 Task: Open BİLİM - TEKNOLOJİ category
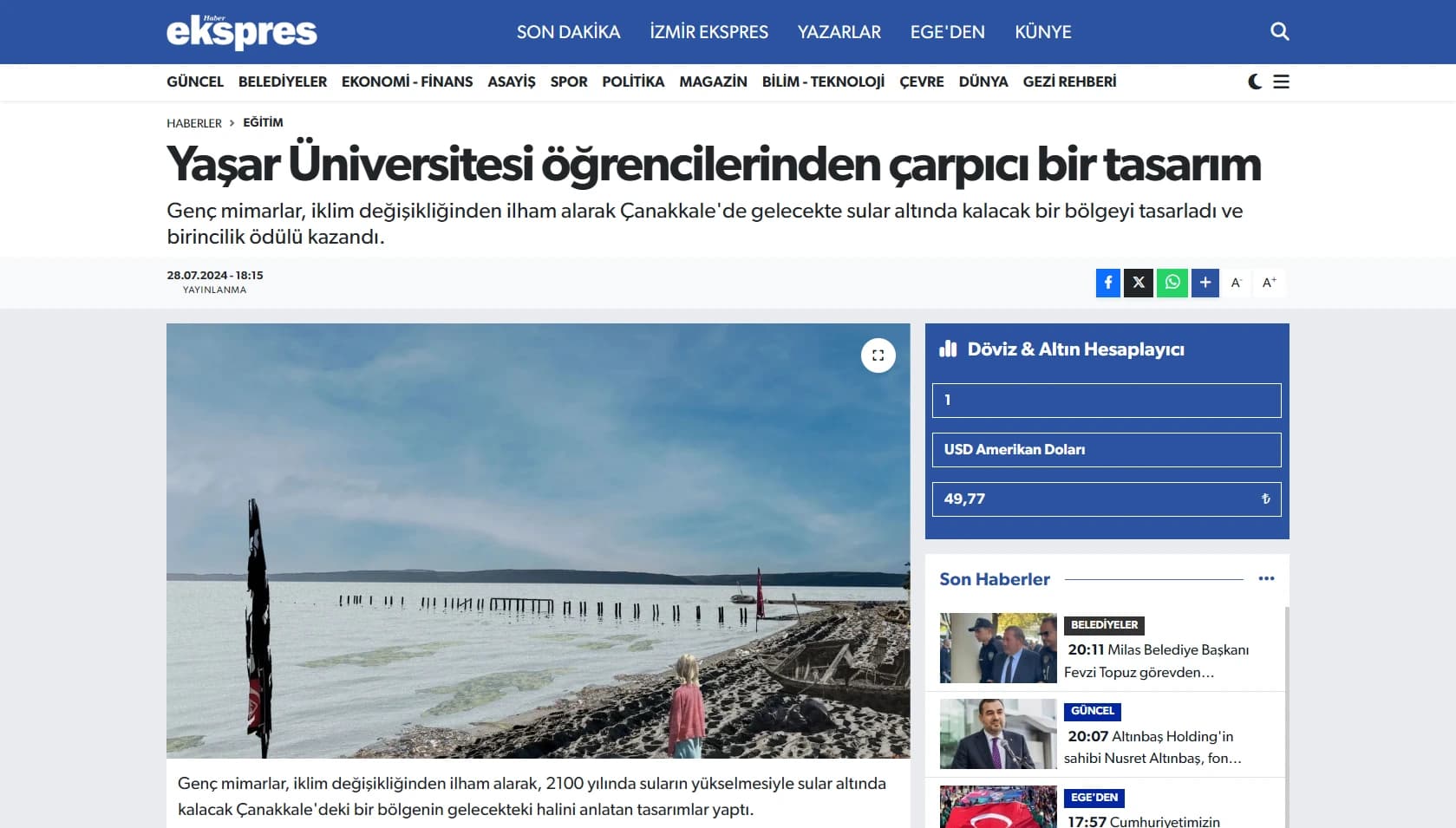823,81
